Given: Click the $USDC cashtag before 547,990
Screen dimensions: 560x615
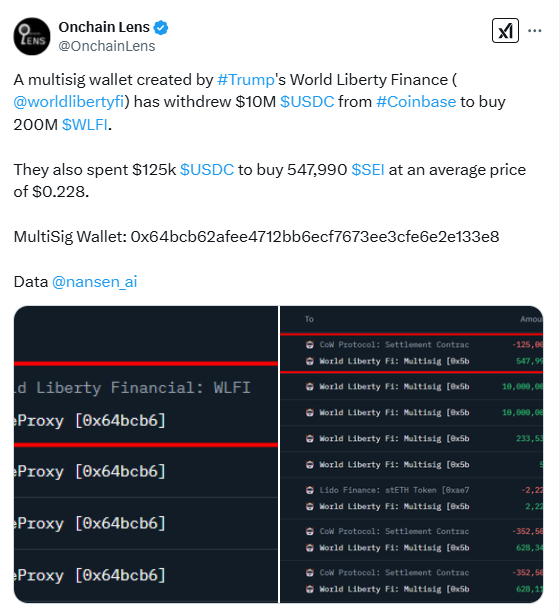Looking at the screenshot, I should (207, 170).
